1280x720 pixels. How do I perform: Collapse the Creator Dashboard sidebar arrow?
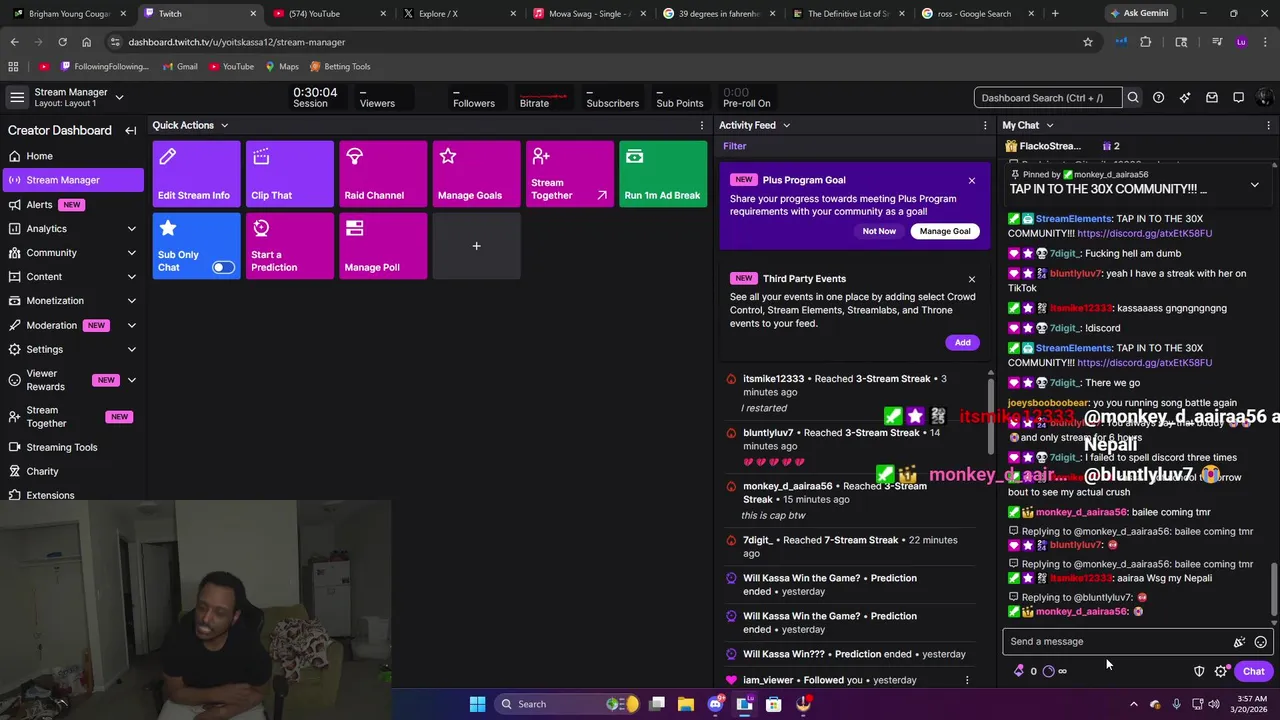[x=130, y=130]
